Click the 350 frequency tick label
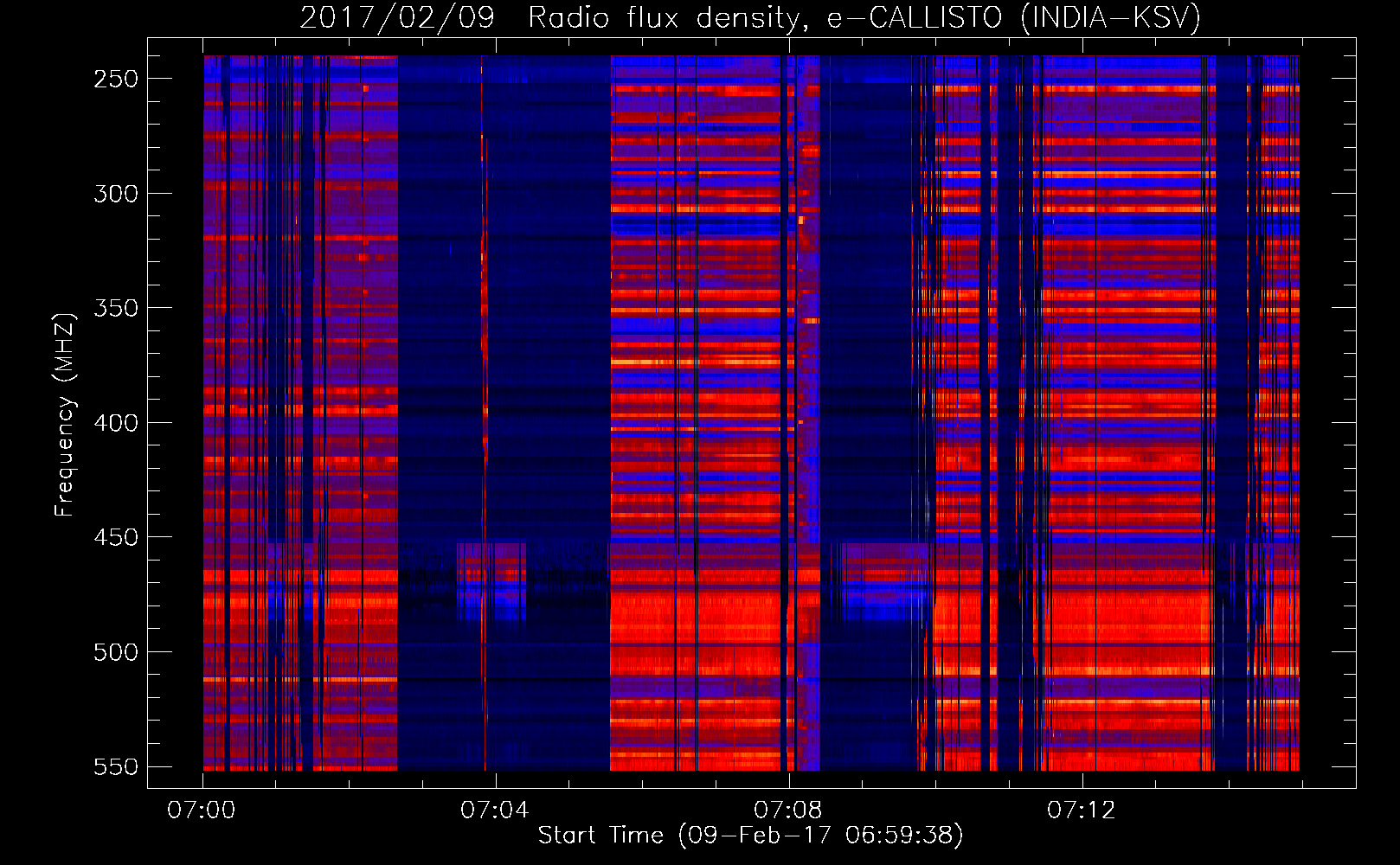Viewport: 1400px width, 865px height. click(x=116, y=308)
